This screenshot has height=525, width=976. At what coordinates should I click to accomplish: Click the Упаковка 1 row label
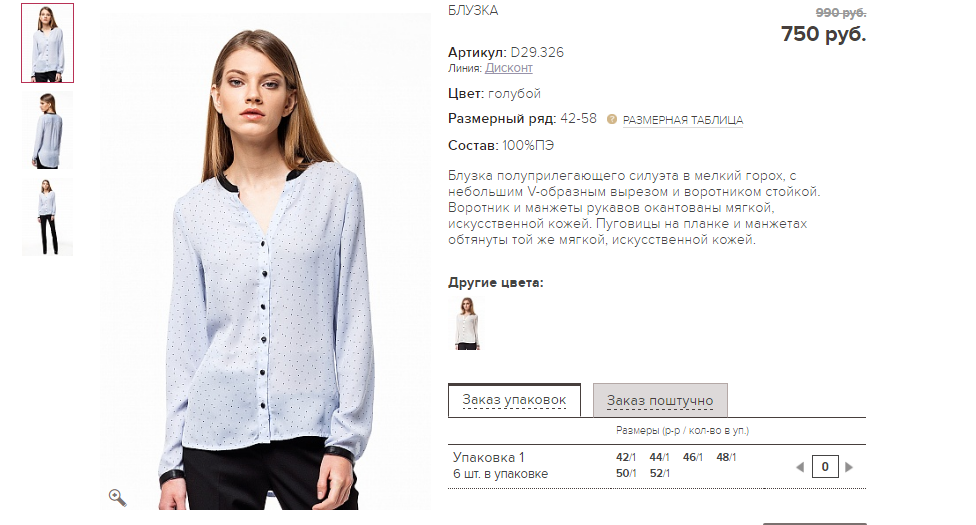pyautogui.click(x=489, y=457)
